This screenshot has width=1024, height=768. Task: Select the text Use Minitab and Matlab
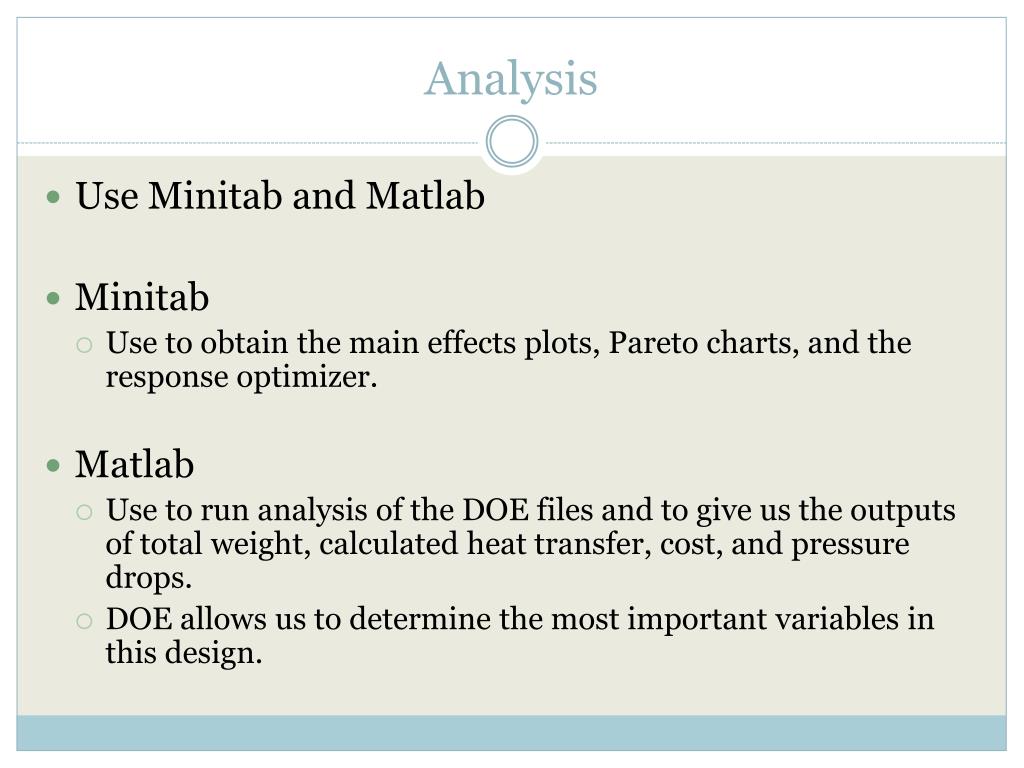[x=280, y=196]
